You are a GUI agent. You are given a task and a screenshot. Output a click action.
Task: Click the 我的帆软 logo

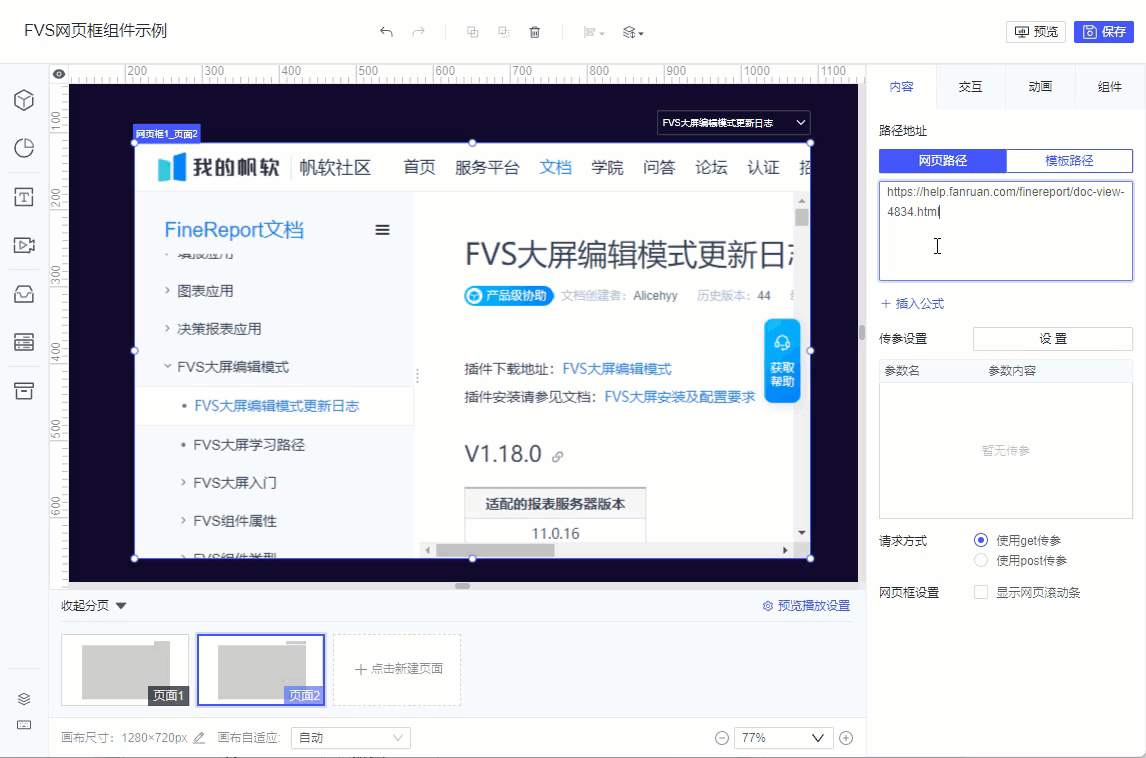(x=219, y=167)
